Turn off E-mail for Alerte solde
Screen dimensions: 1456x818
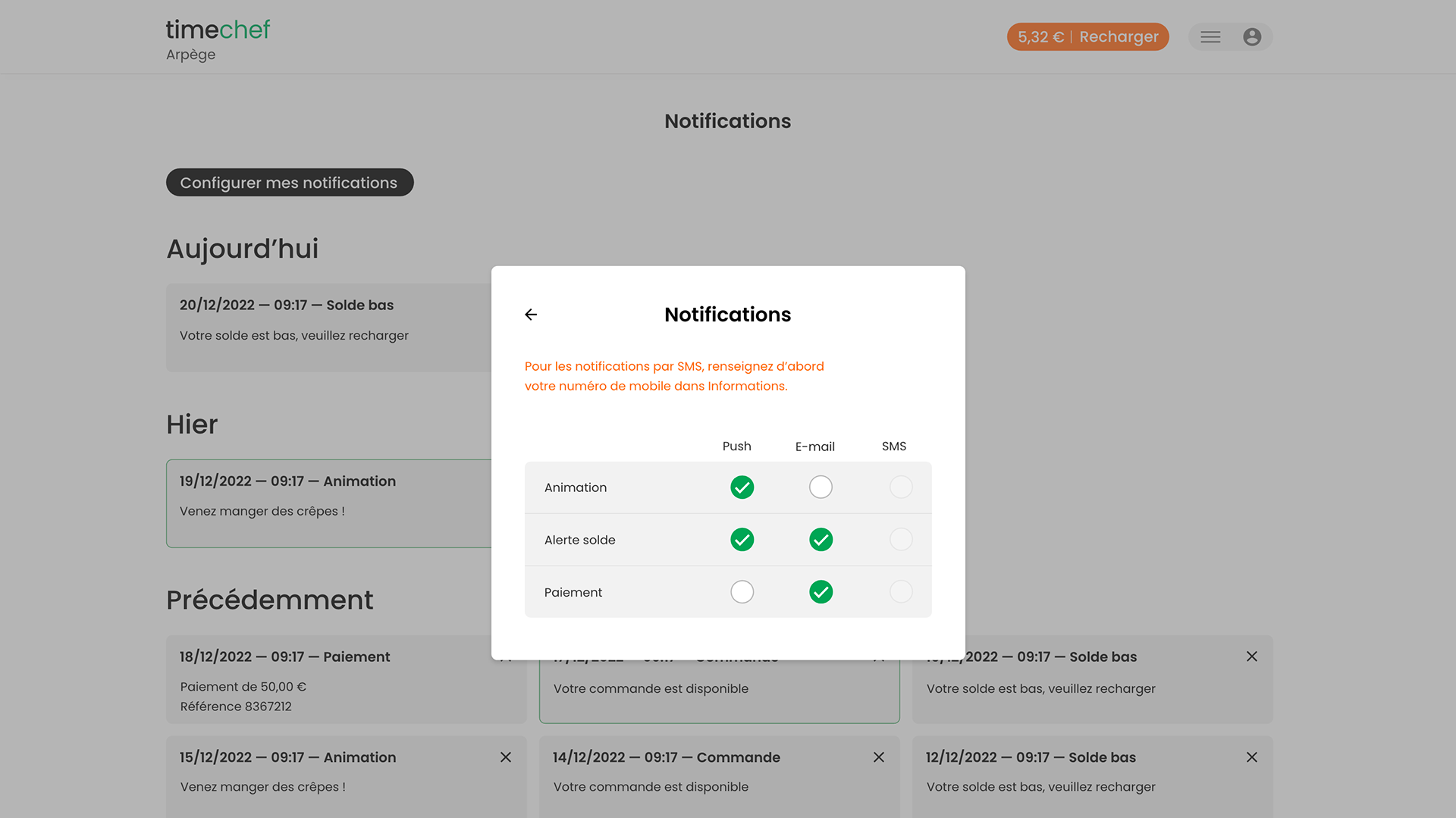(821, 540)
